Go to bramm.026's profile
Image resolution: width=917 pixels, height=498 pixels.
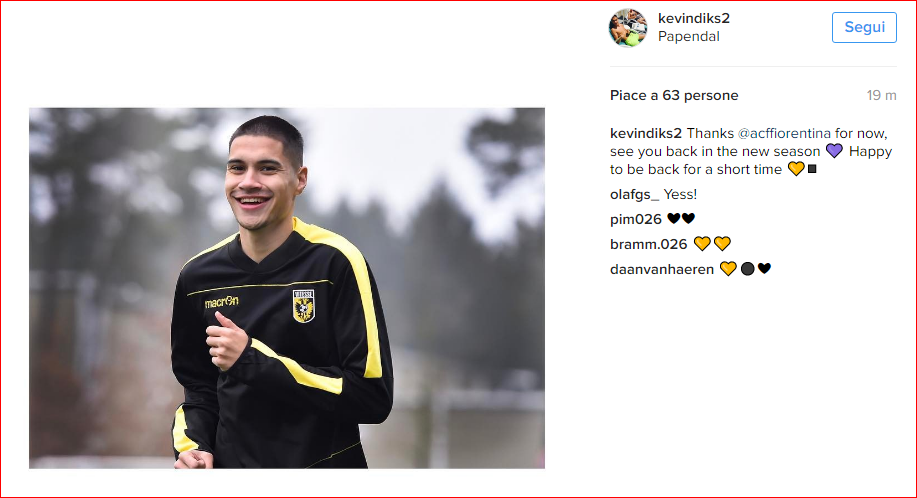pyautogui.click(x=648, y=243)
